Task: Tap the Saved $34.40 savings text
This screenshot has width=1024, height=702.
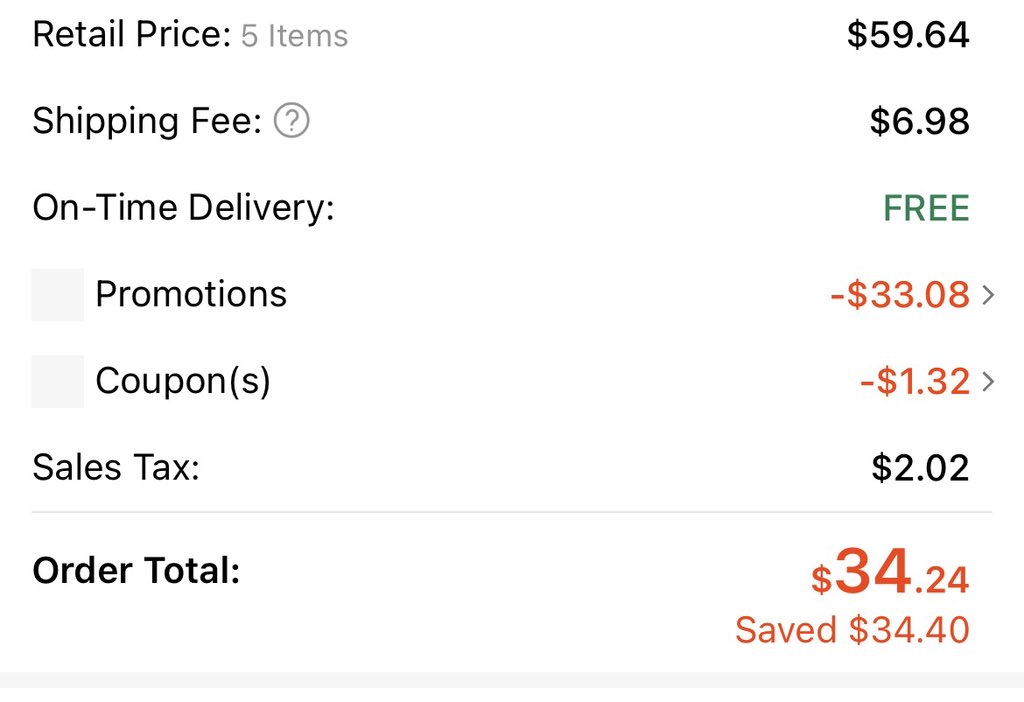Action: pyautogui.click(x=852, y=630)
